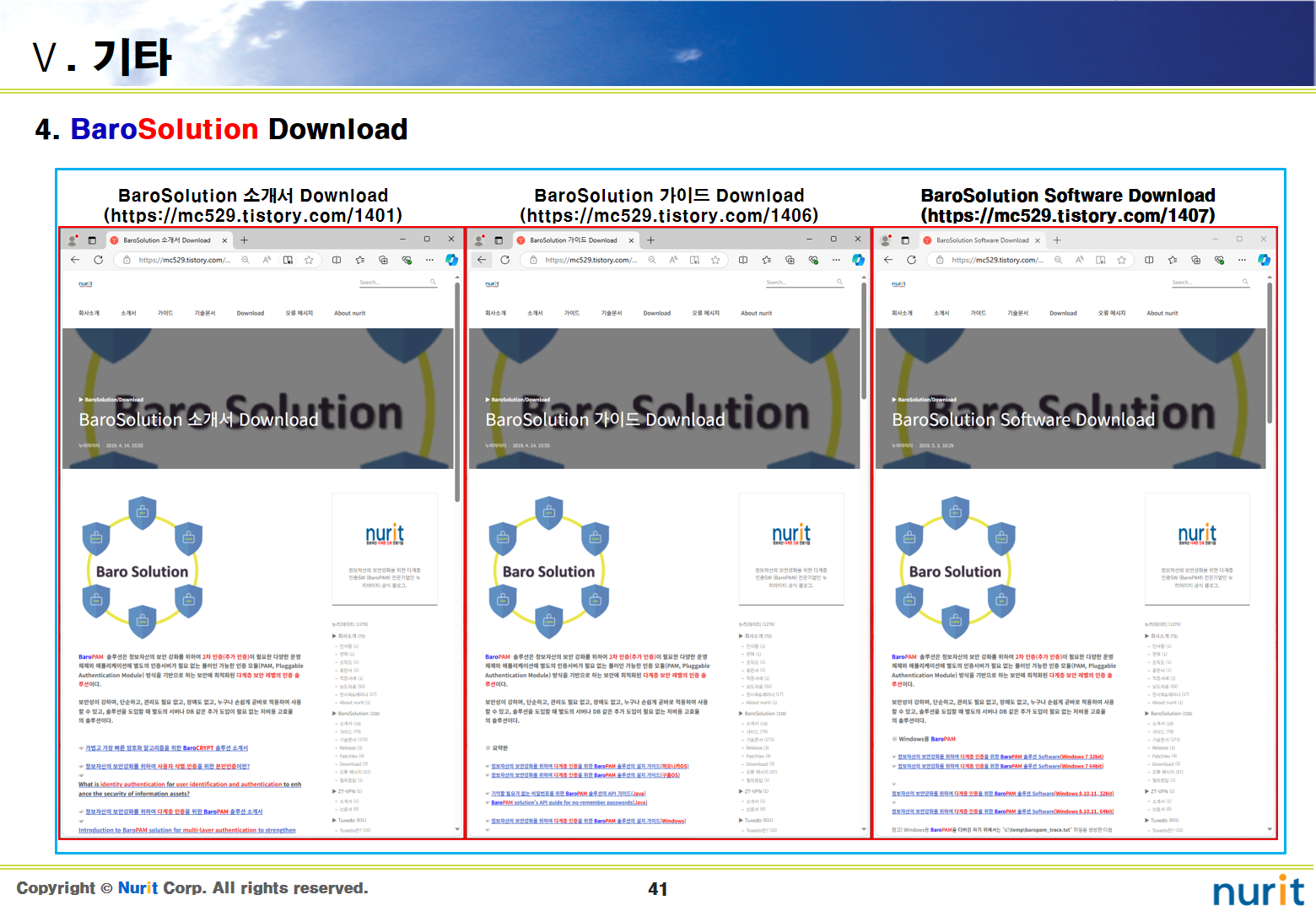
Task: Open Settings and more in 가이드 Download window
Action: click(x=836, y=260)
